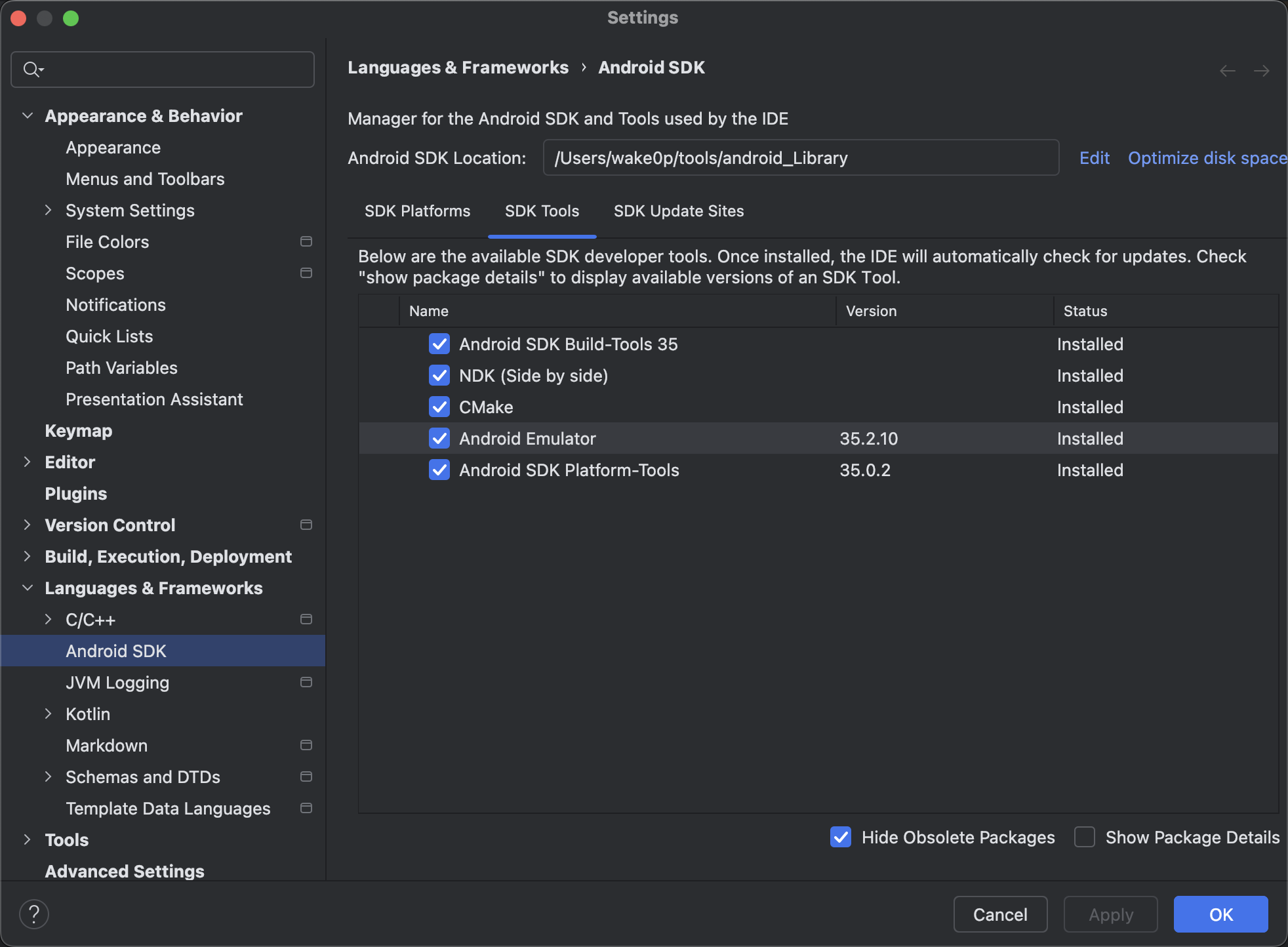The width and height of the screenshot is (1288, 947).
Task: Click the Version column header
Action: (x=944, y=311)
